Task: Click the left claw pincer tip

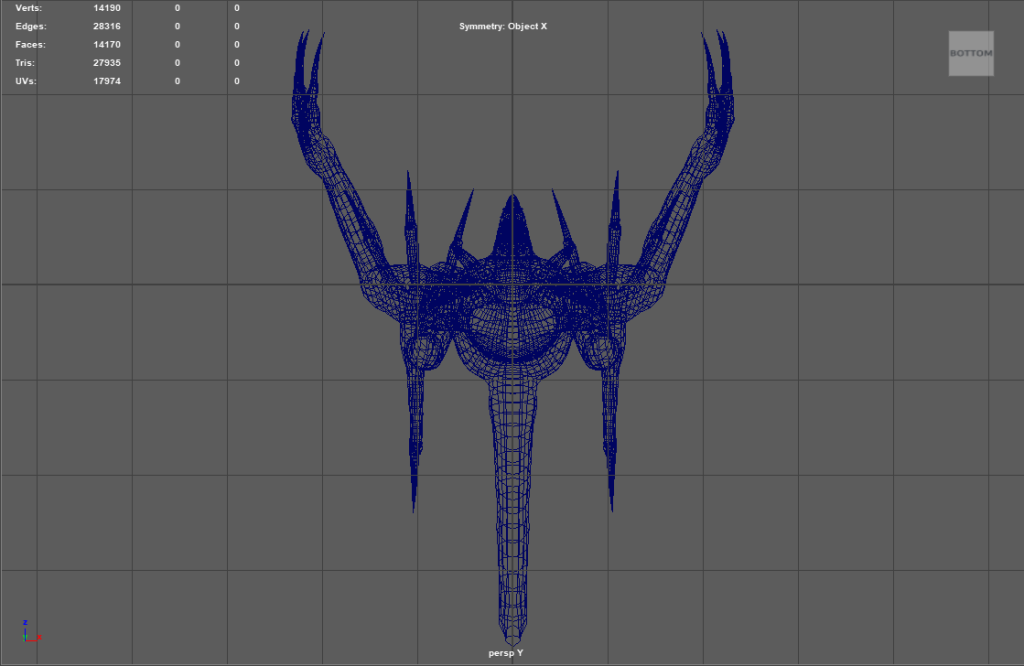Action: 302,40
